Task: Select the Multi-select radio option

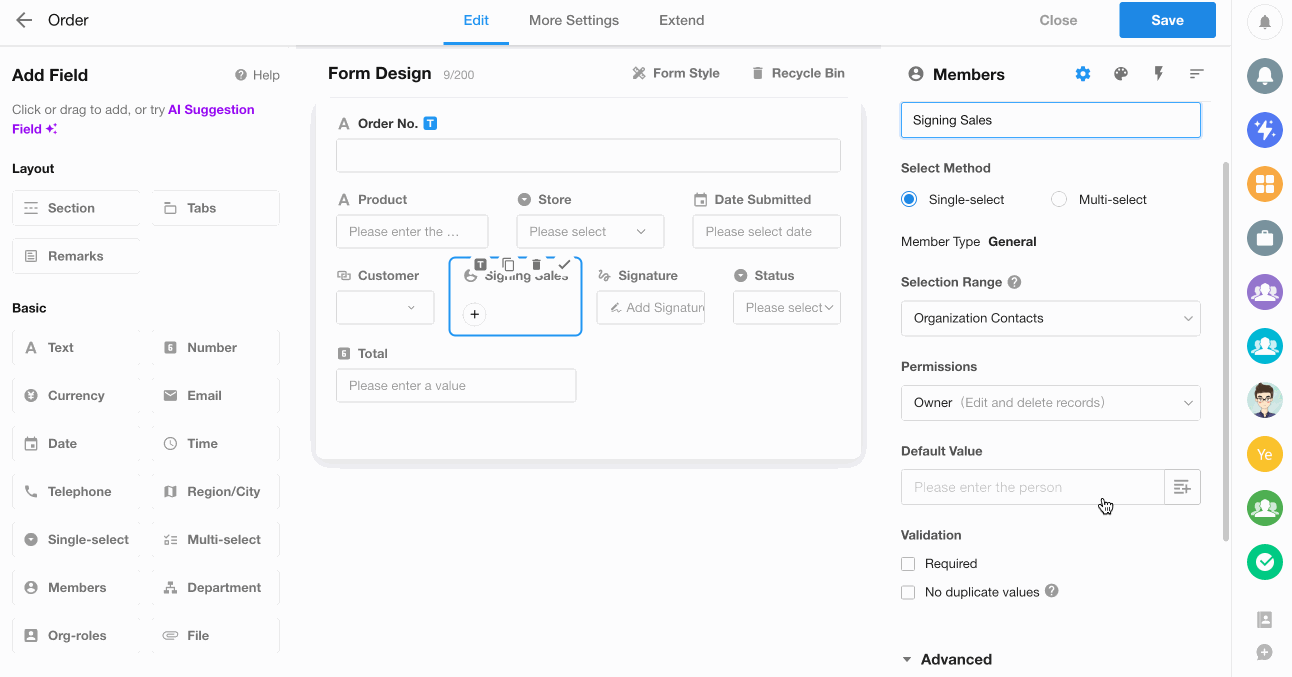Action: point(1060,200)
